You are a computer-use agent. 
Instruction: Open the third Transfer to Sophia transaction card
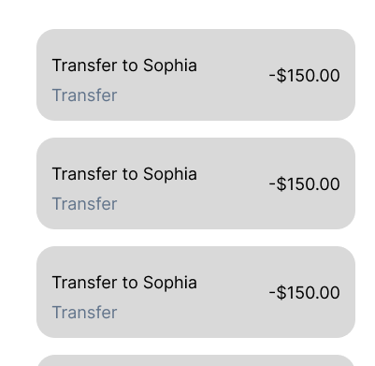196,292
